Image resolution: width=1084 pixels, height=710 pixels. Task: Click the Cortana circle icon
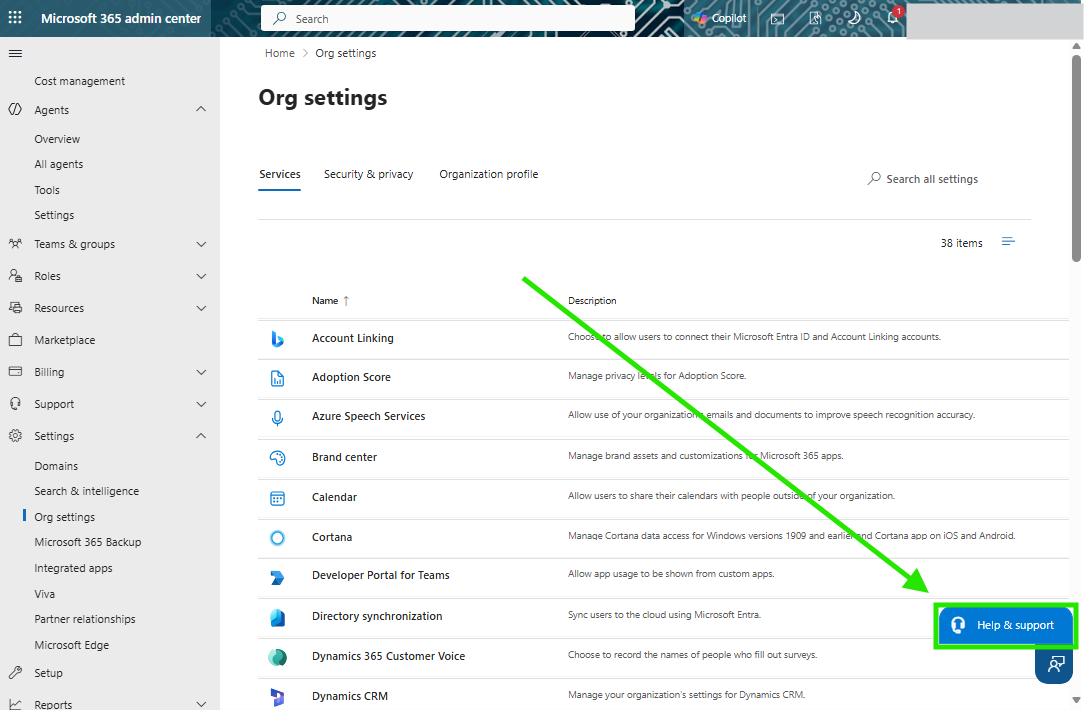277,538
